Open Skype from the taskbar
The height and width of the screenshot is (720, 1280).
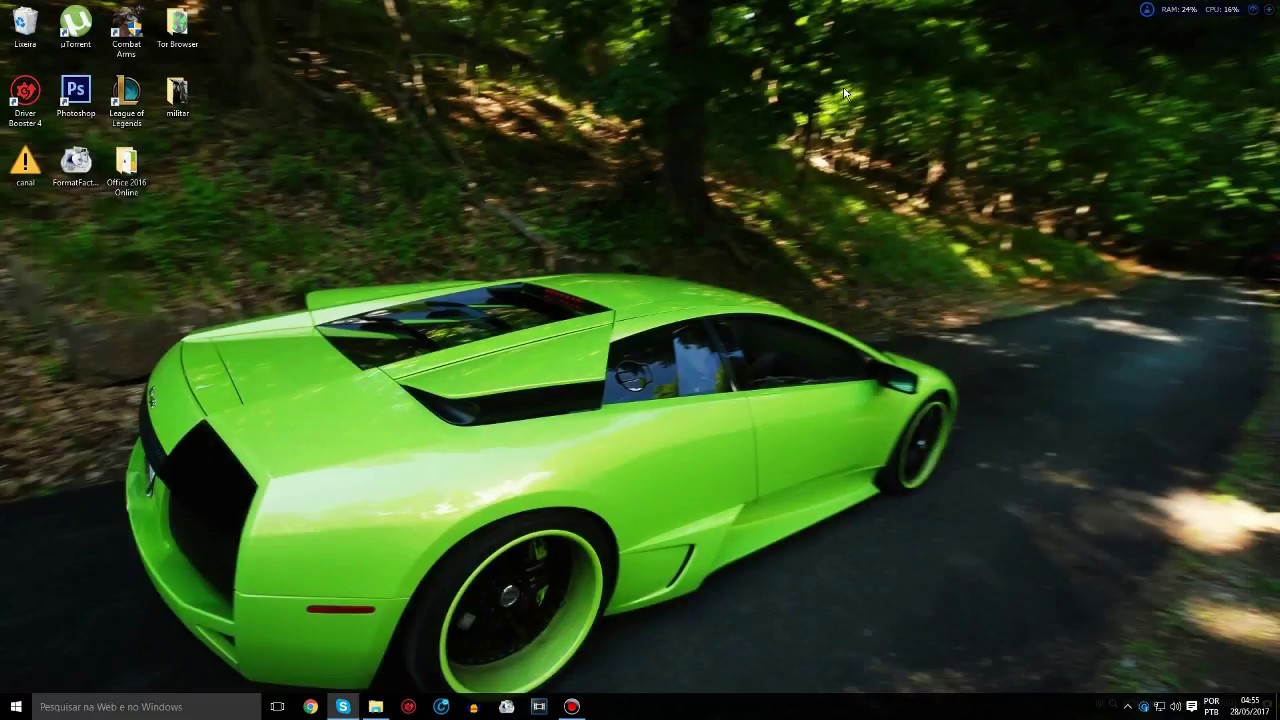343,707
